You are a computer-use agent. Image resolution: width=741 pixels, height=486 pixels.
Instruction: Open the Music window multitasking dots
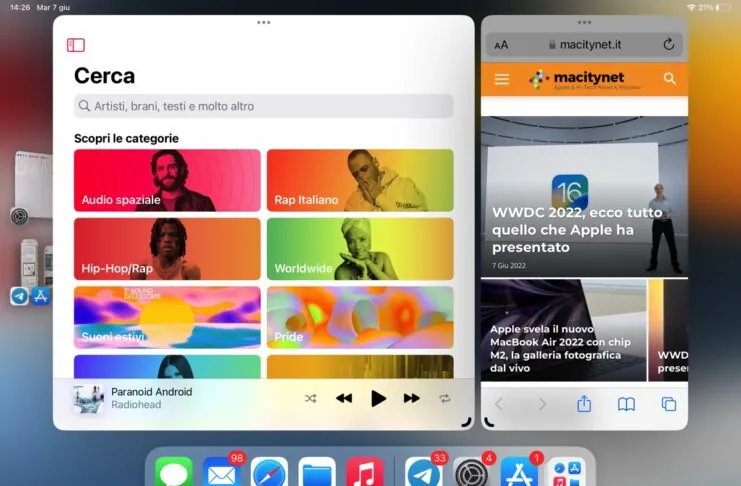pos(264,22)
